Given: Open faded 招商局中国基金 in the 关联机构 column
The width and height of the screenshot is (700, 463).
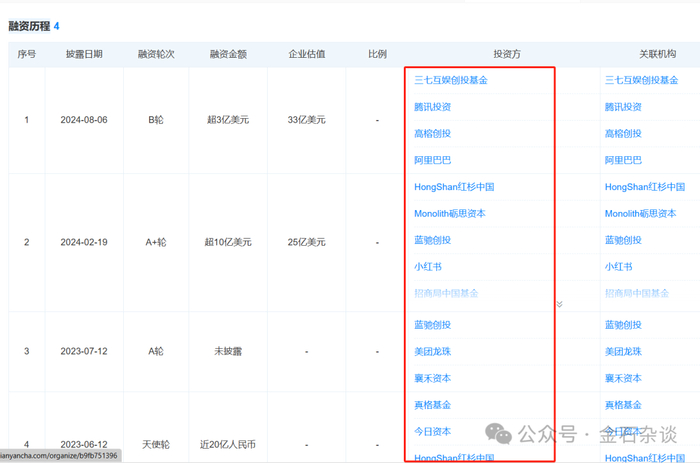Looking at the screenshot, I should click(x=637, y=293).
